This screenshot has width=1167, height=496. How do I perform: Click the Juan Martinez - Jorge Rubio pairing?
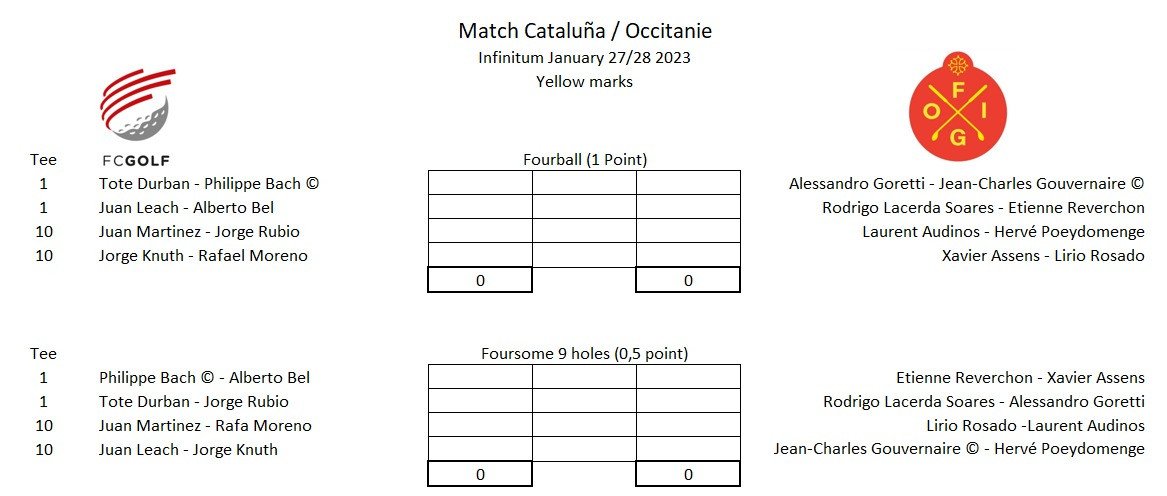pos(199,232)
